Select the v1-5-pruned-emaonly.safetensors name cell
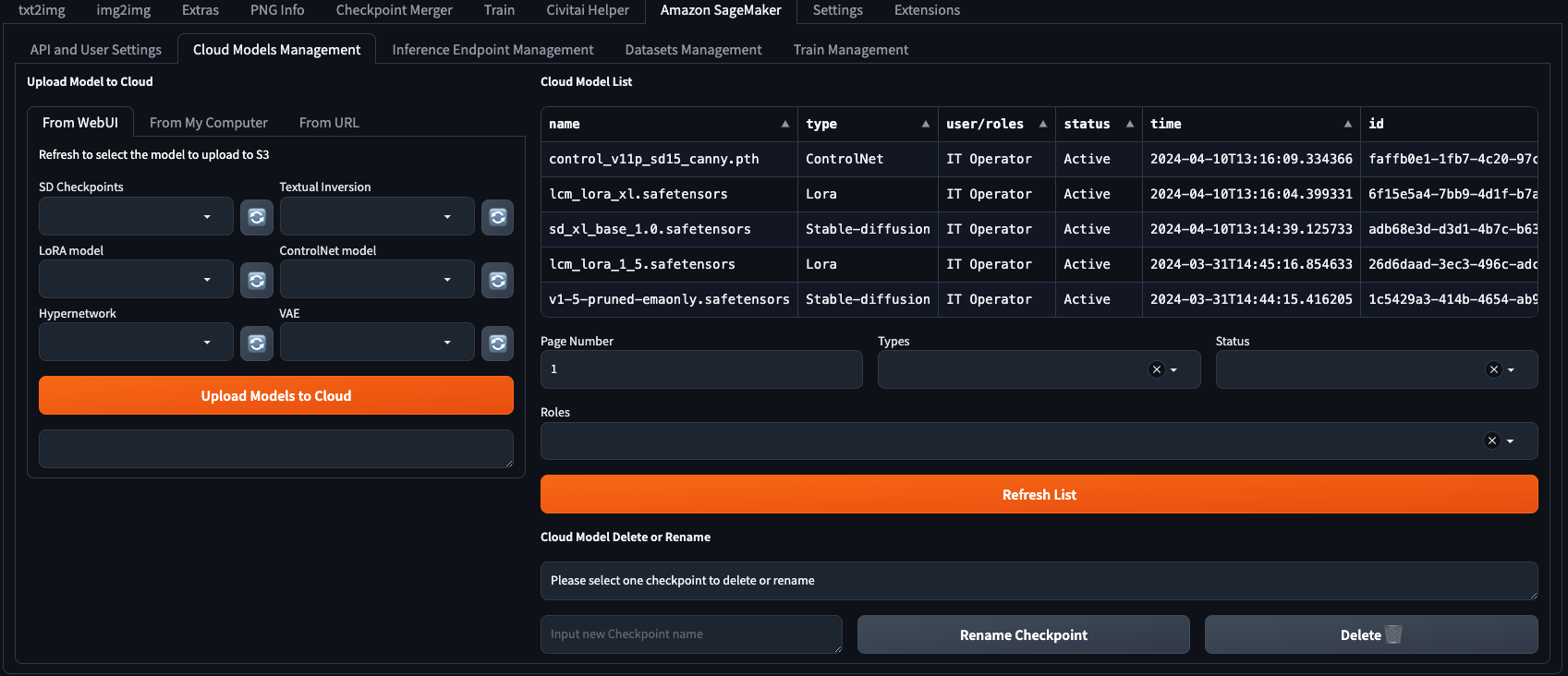Screen dimensions: 1568x676 click(x=669, y=299)
